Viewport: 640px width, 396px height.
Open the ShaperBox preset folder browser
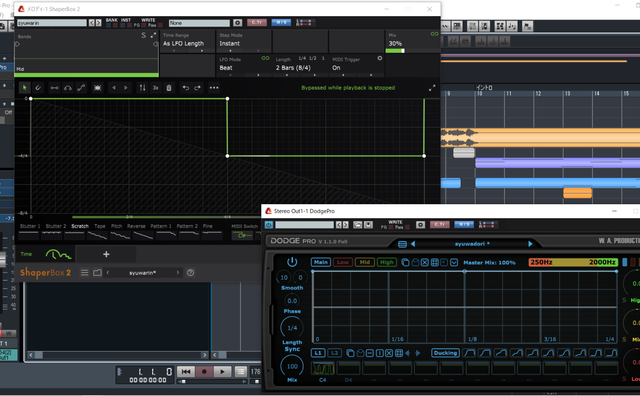click(97, 273)
